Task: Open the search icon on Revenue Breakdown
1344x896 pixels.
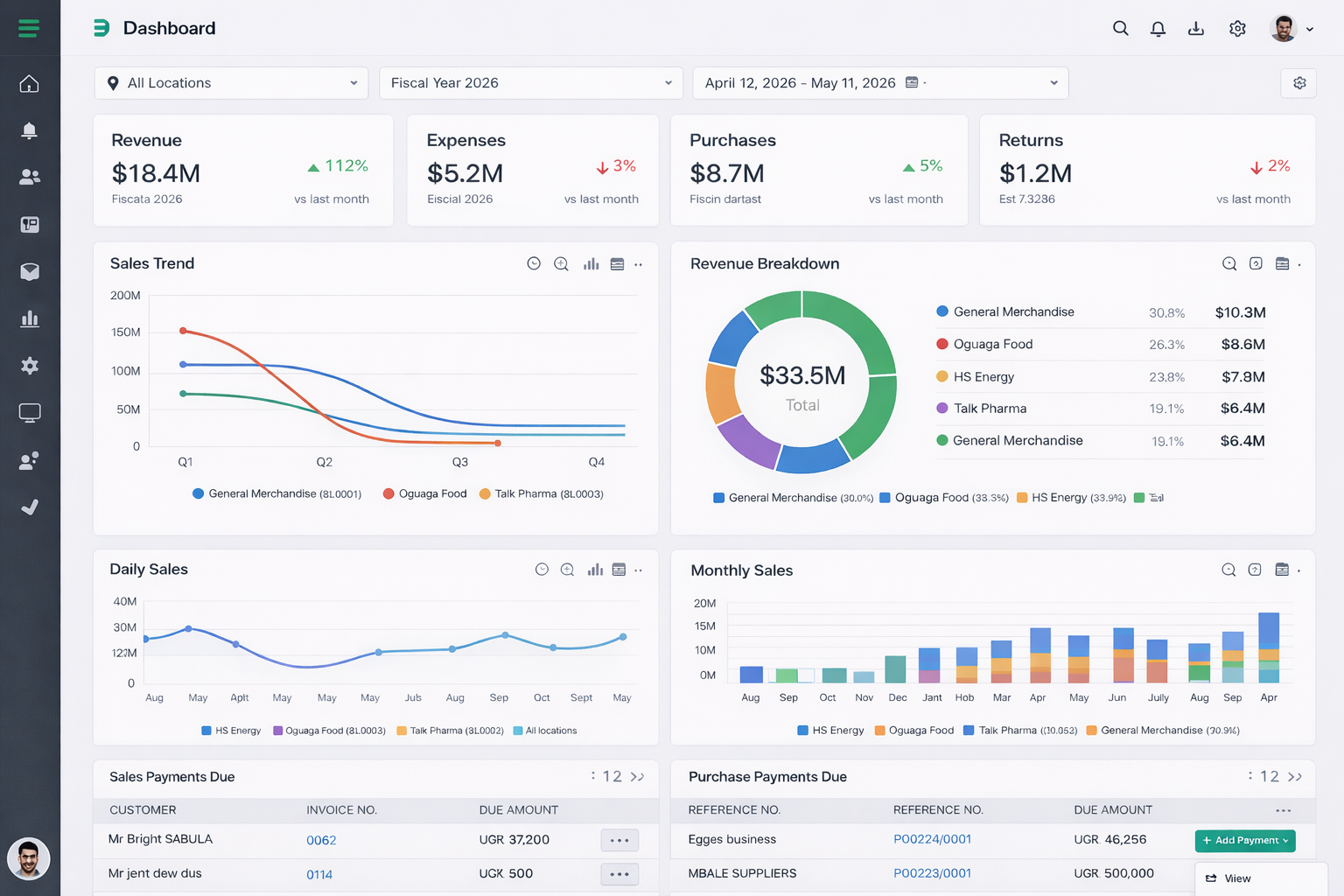Action: point(1228,263)
